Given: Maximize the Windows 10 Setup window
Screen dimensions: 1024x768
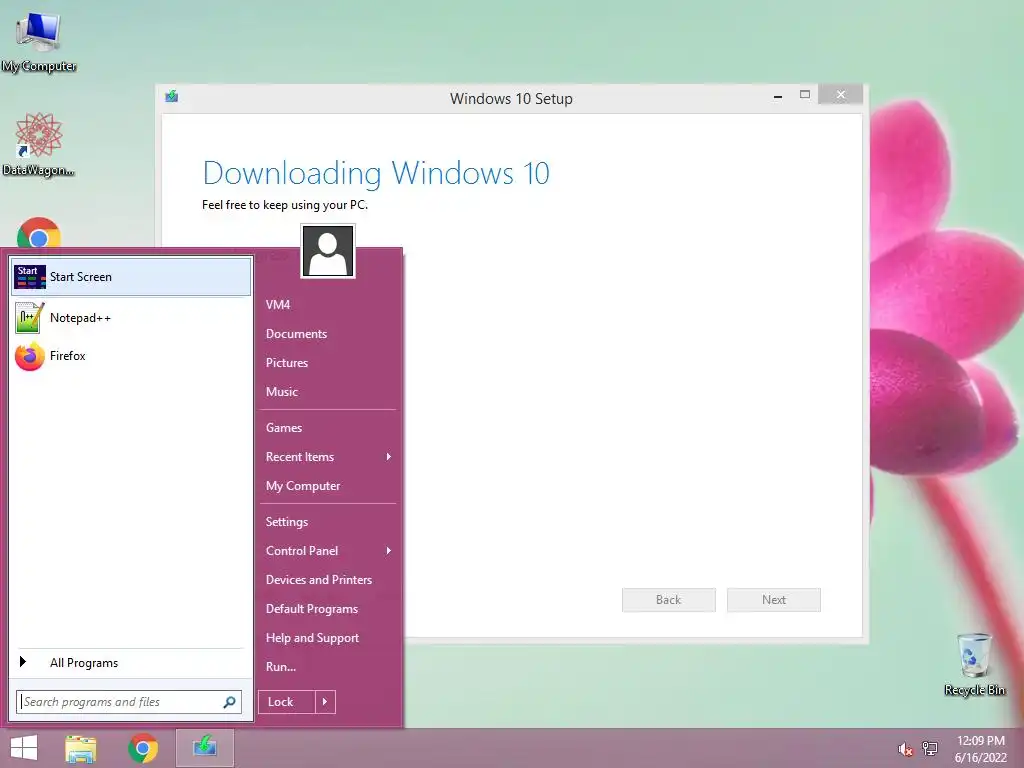Looking at the screenshot, I should (x=805, y=95).
